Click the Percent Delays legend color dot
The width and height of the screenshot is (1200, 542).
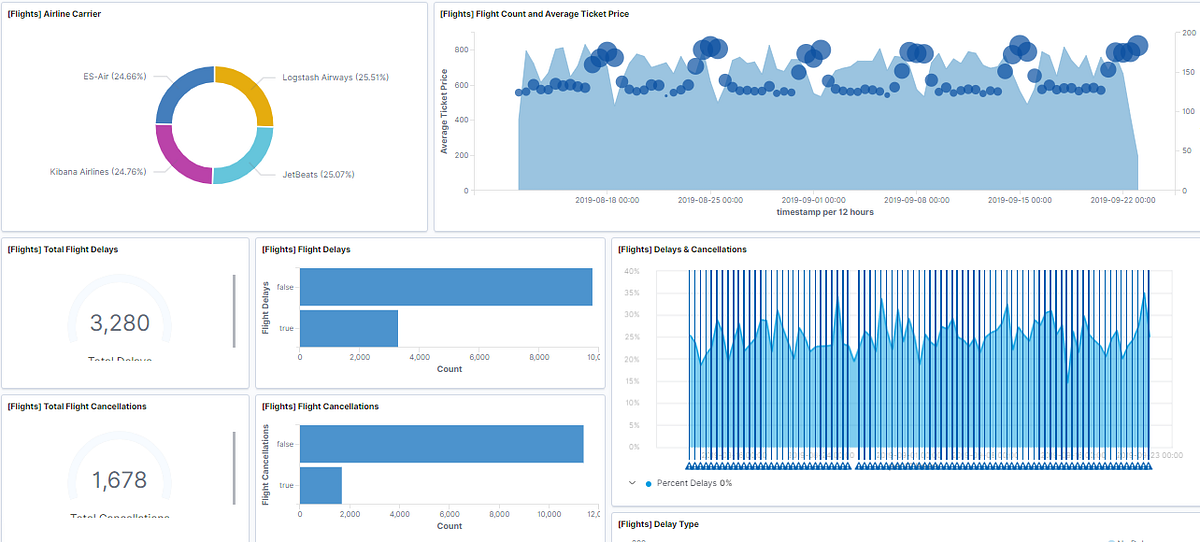pos(649,483)
